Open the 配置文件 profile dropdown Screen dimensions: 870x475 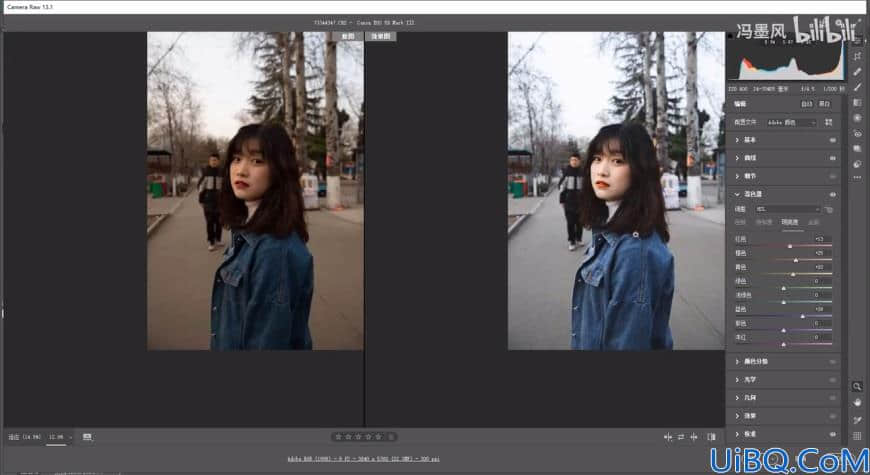tap(792, 122)
